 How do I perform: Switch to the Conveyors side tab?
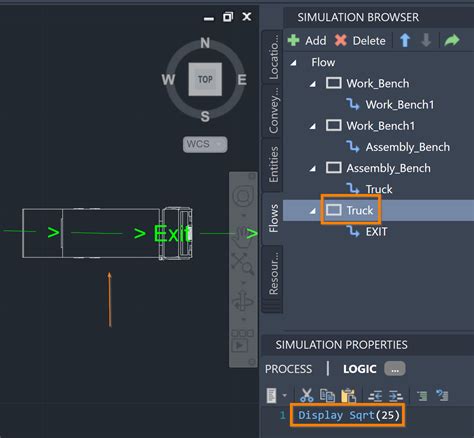coord(273,111)
